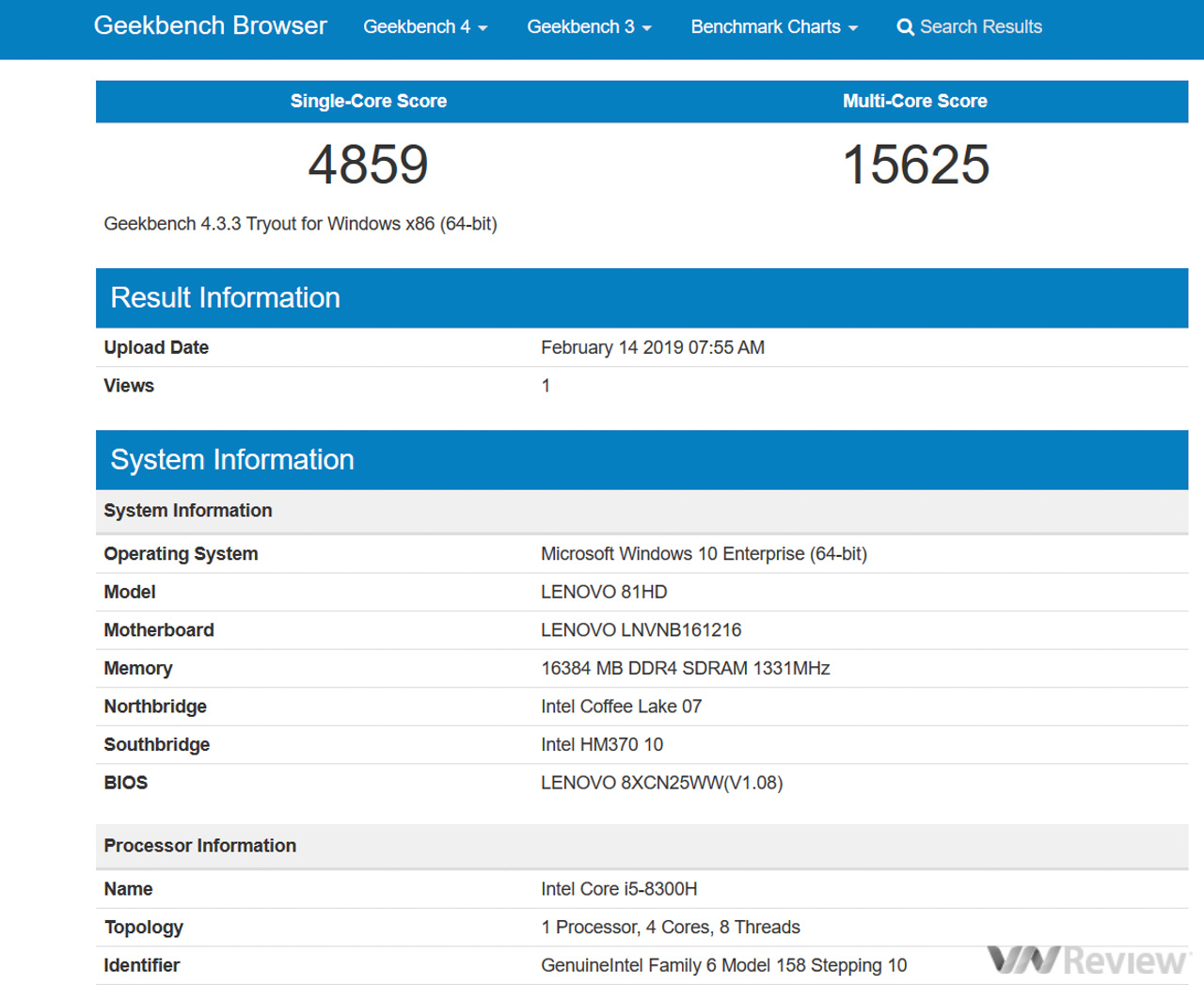
Task: Click the gray System Information subheading row
Action: [642, 511]
